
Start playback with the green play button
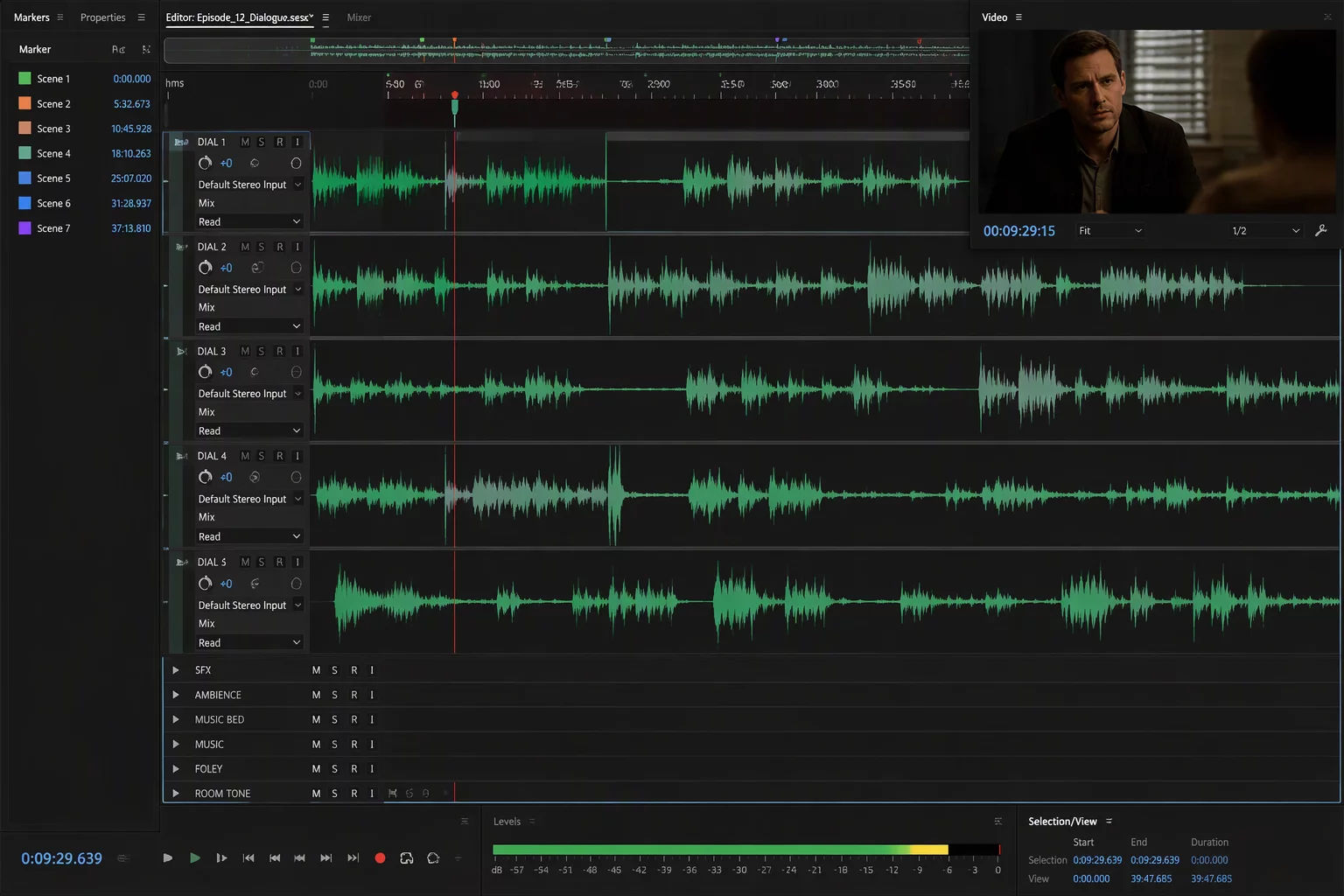194,858
